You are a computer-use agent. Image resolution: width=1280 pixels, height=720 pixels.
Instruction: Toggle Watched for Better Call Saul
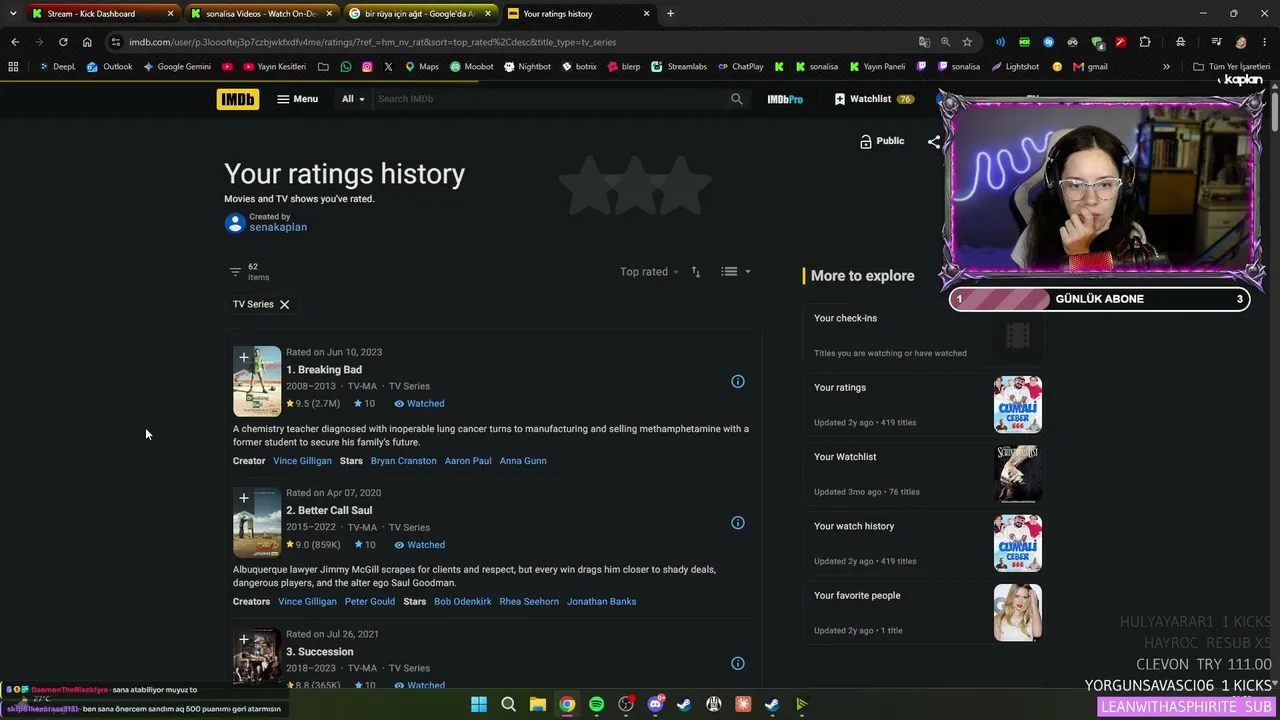[419, 545]
